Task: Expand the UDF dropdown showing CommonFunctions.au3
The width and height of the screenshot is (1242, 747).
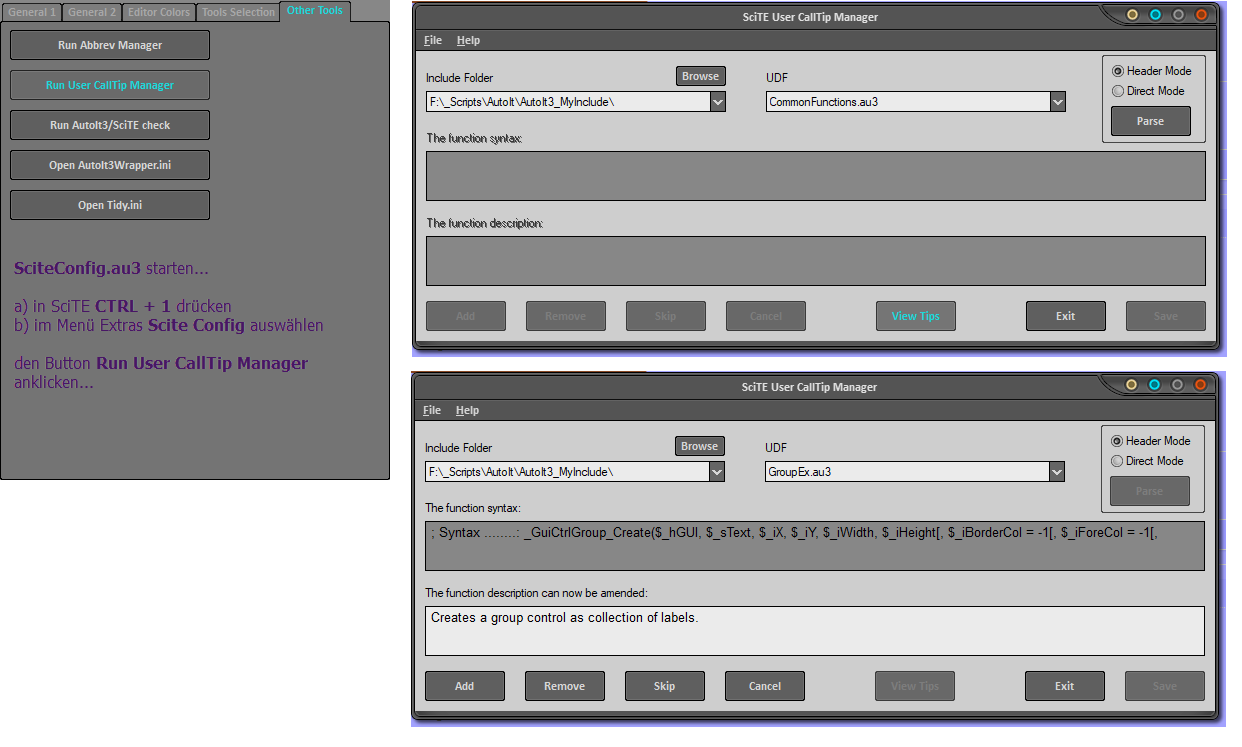Action: 1058,102
